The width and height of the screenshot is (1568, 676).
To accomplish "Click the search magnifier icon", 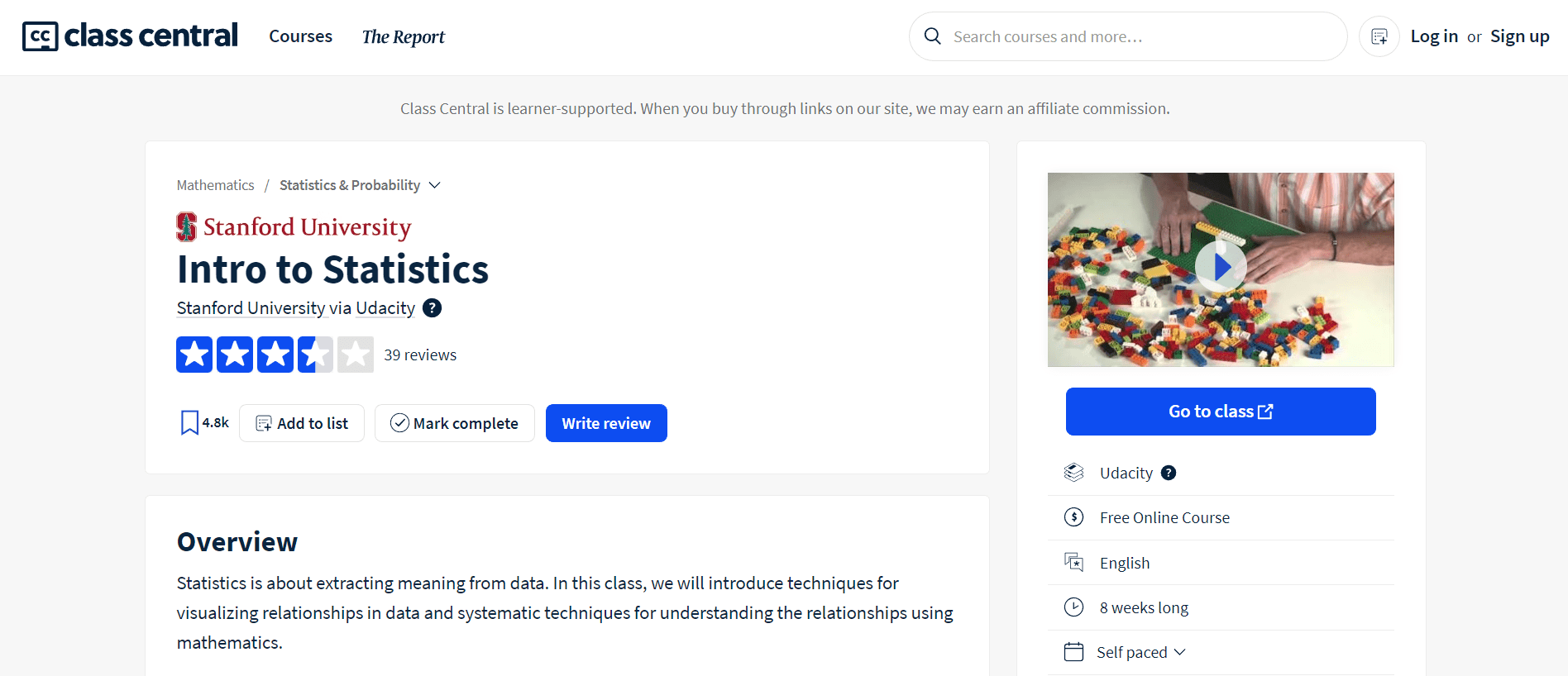I will pos(933,36).
